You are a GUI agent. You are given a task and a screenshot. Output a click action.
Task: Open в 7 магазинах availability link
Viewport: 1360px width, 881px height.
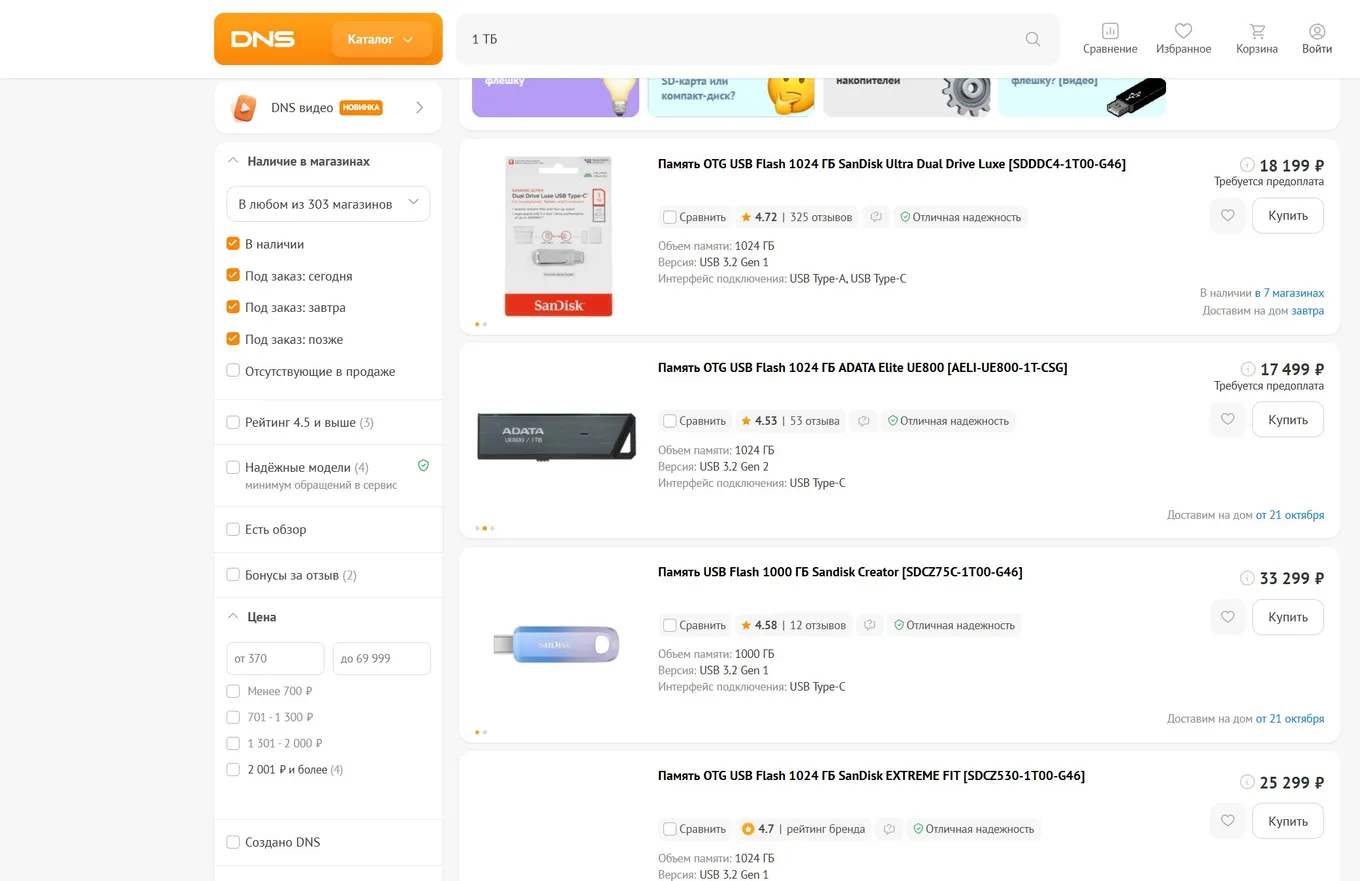pyautogui.click(x=1290, y=293)
